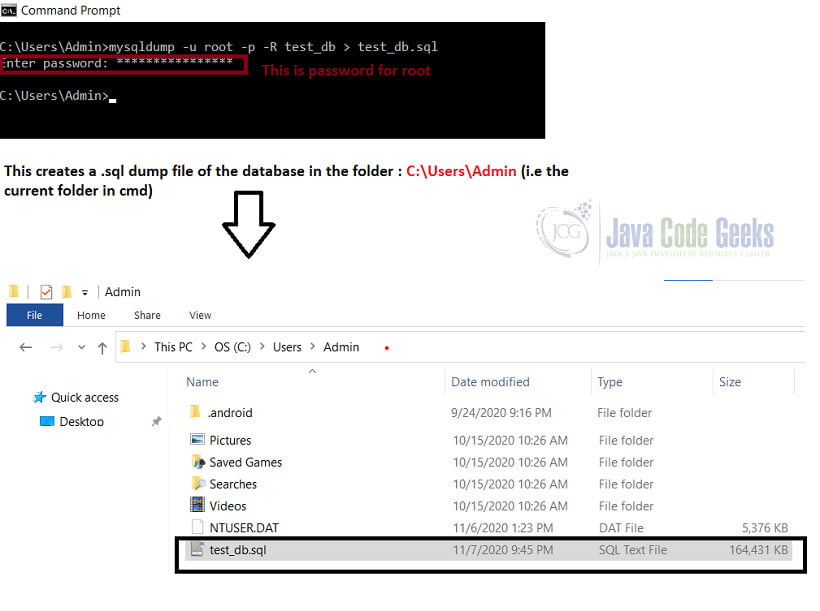This screenshot has width=820, height=611.
Task: Go forward with the Forward arrow
Action: 56,347
